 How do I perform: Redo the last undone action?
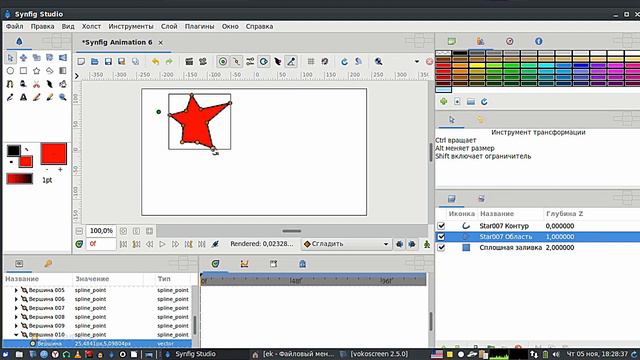pos(169,62)
